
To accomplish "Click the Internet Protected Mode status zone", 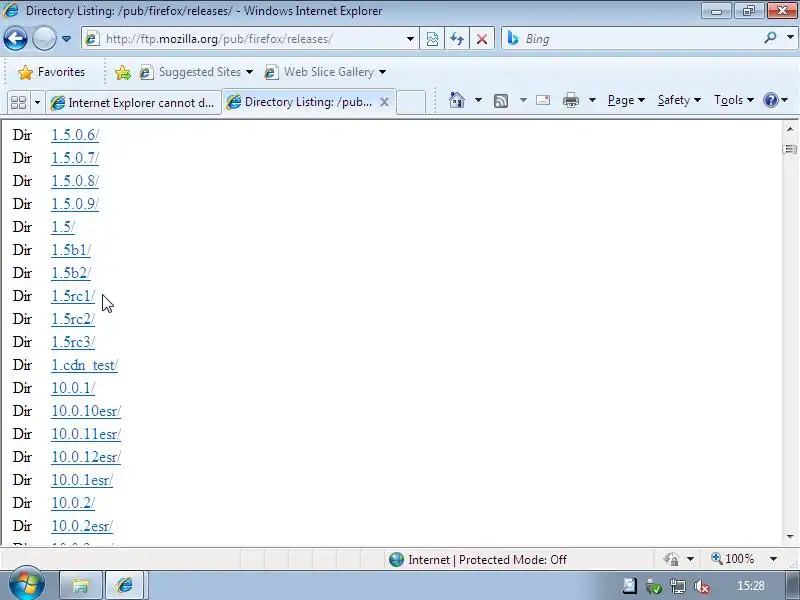I will coord(478,560).
